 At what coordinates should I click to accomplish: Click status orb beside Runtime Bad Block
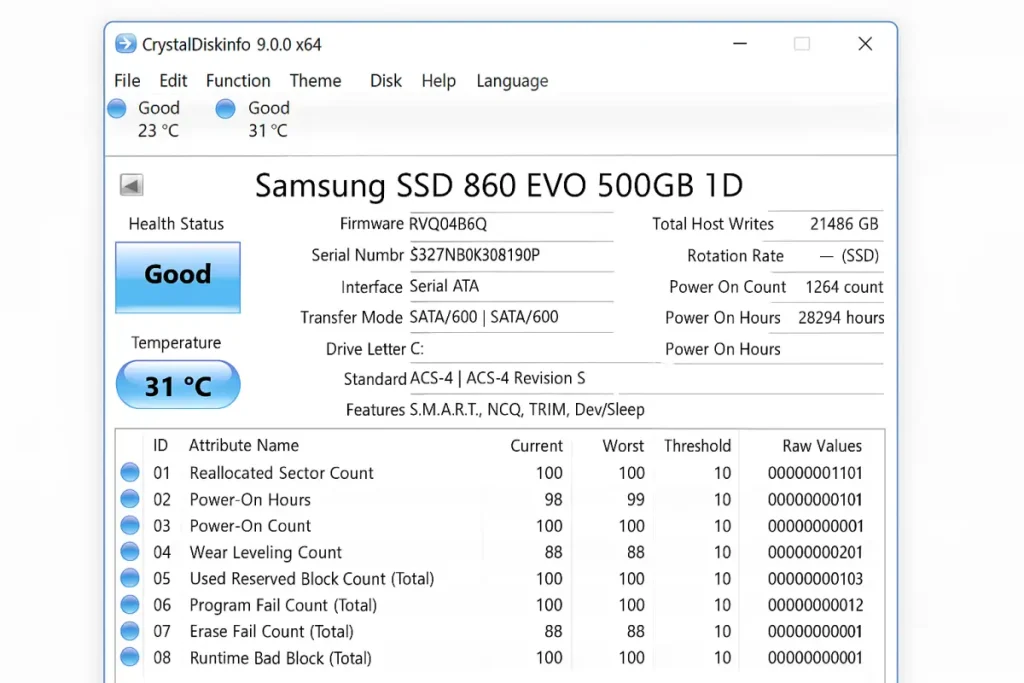pyautogui.click(x=130, y=658)
